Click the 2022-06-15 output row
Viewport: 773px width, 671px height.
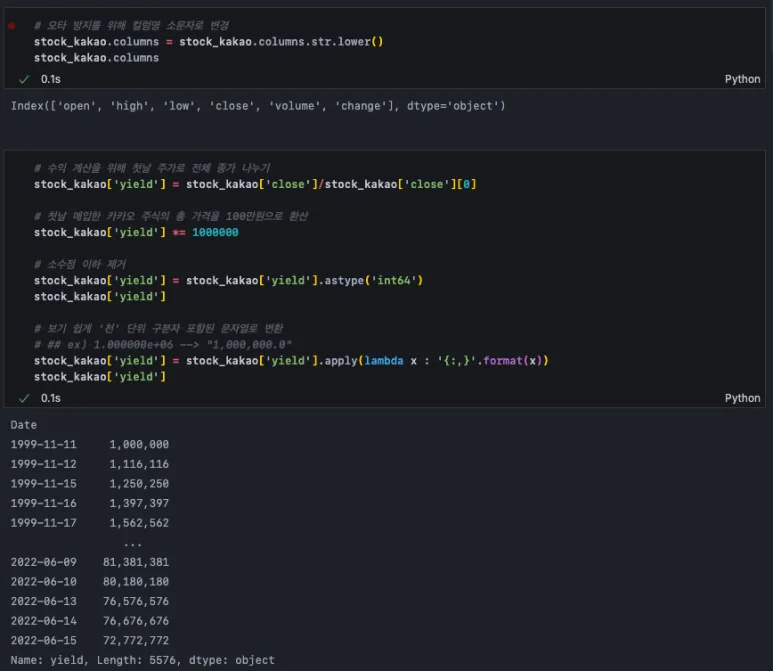(90, 639)
